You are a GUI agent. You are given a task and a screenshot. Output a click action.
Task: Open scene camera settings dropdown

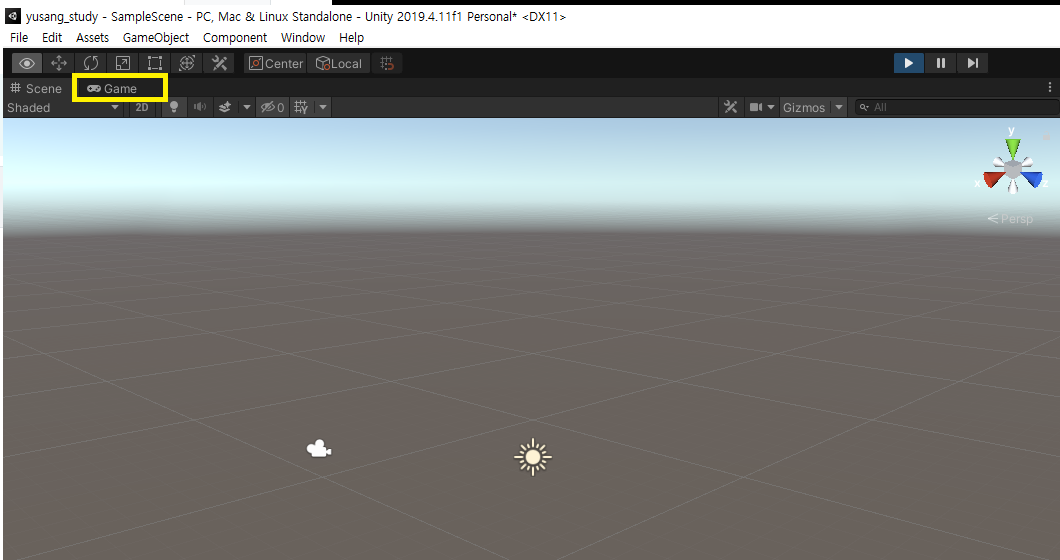pyautogui.click(x=761, y=108)
